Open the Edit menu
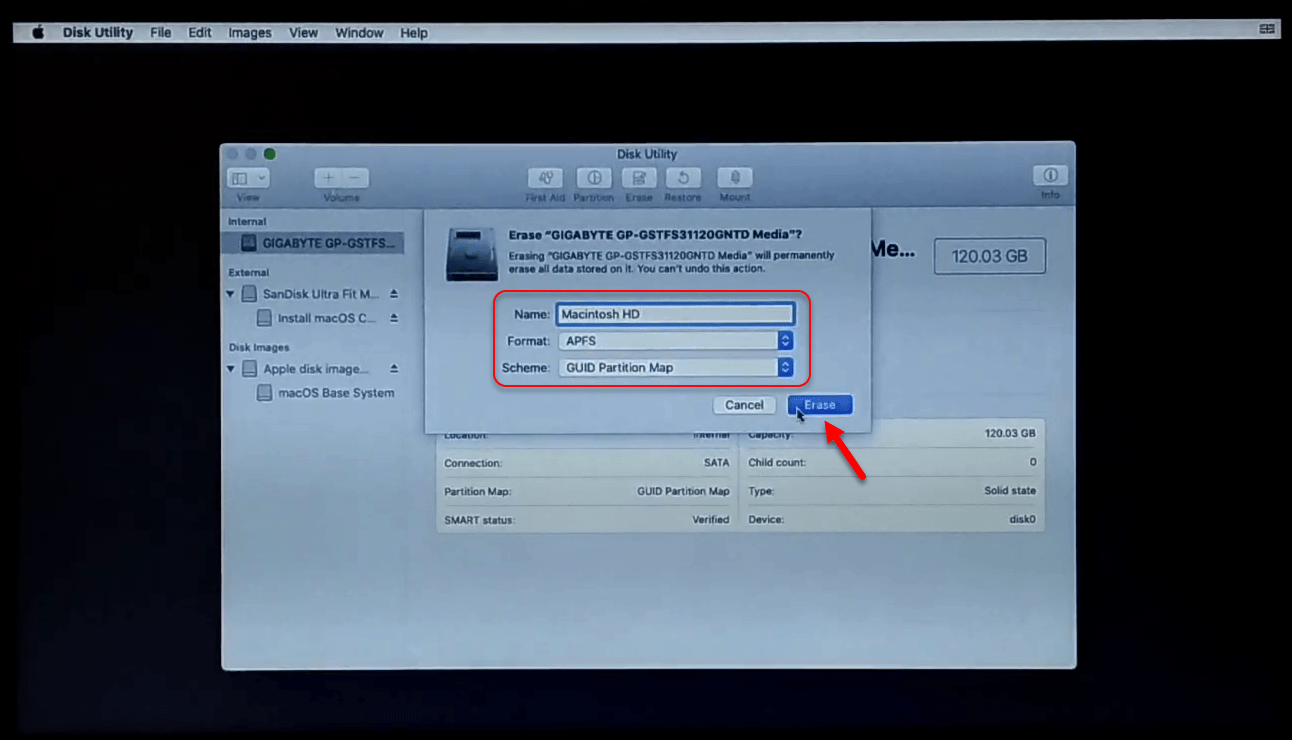Image resolution: width=1292 pixels, height=740 pixels. pos(200,32)
